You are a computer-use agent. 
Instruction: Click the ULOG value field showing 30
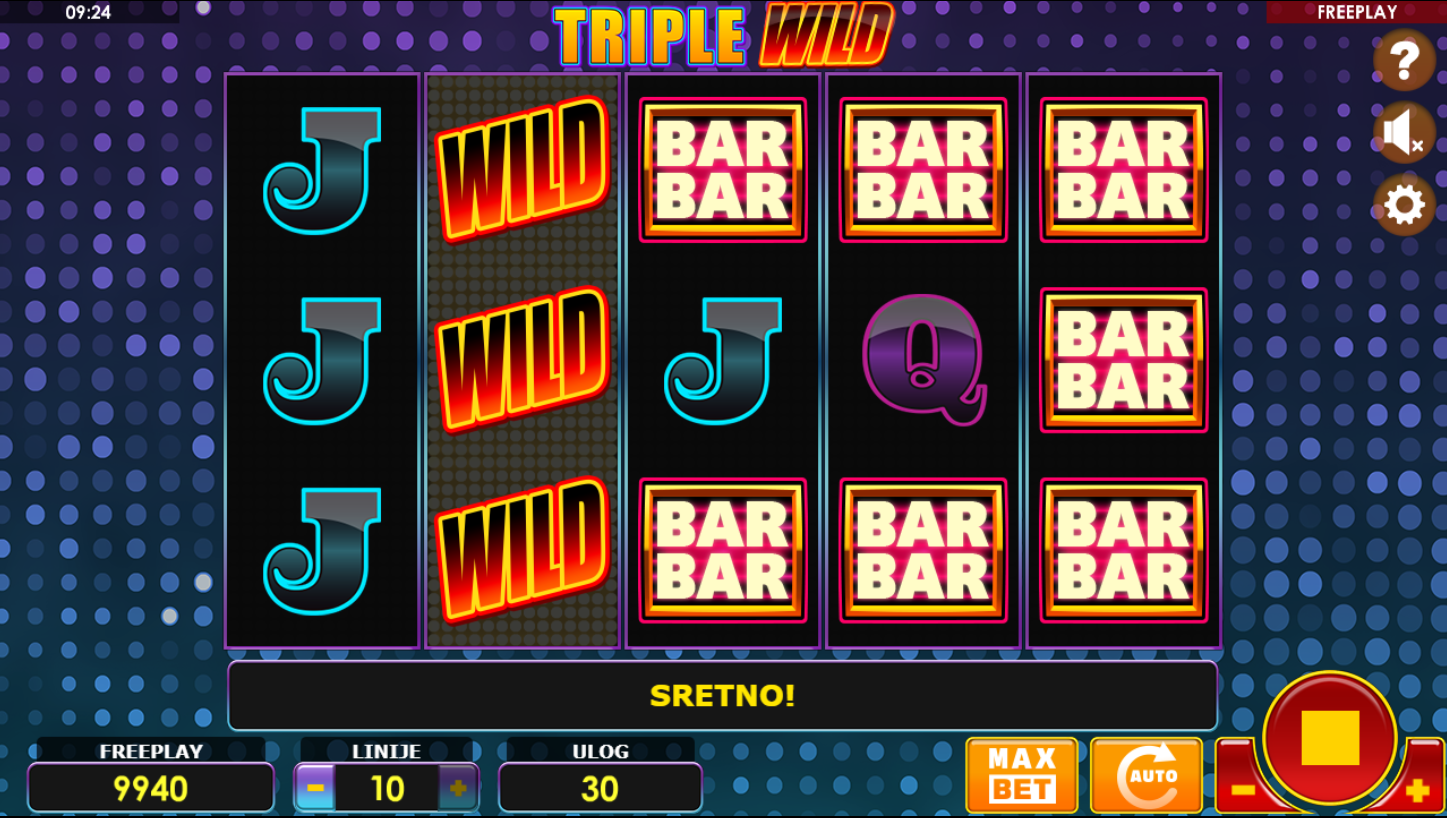click(600, 788)
